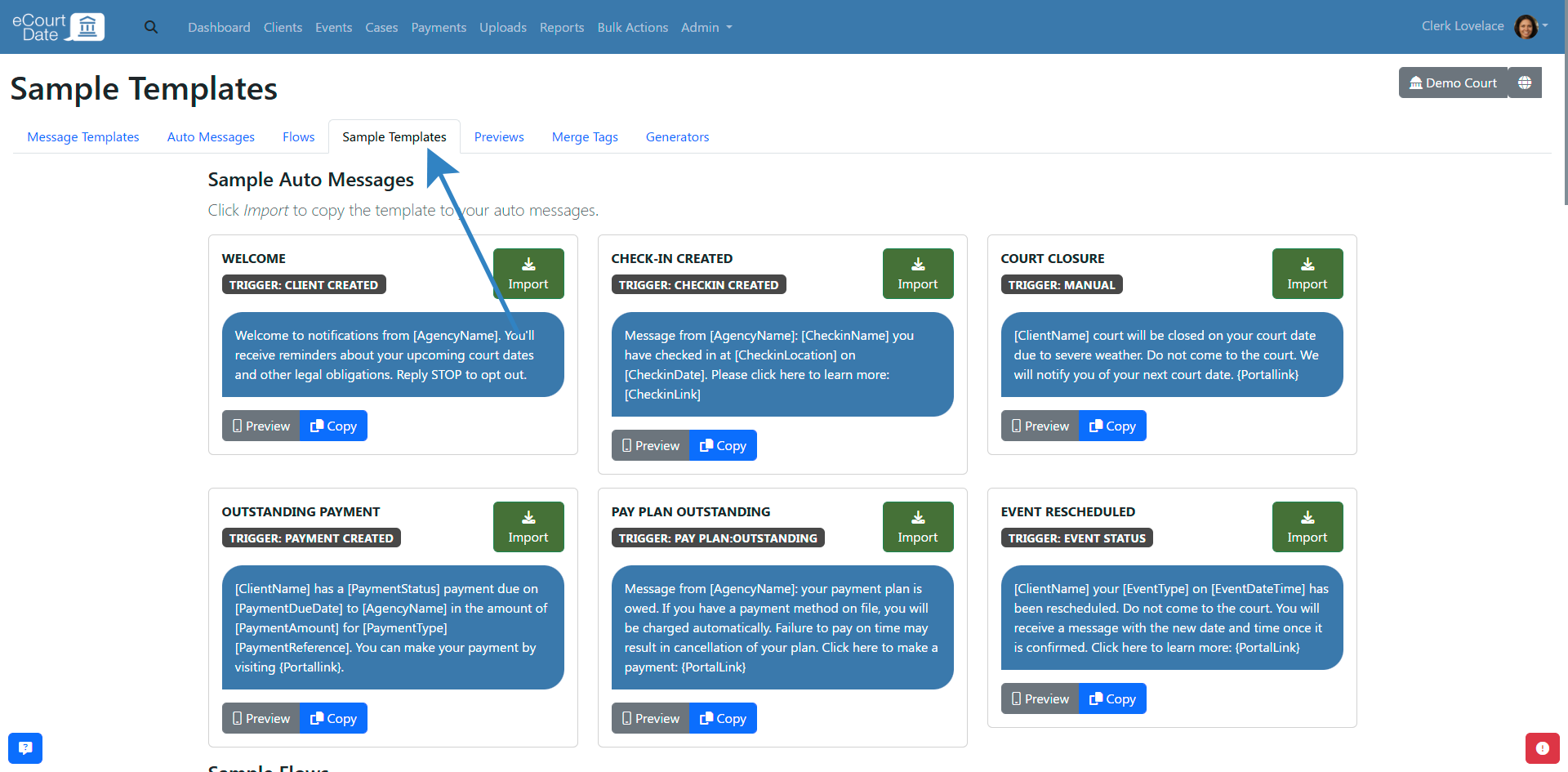Click the Court Closure message bubble
The height and width of the screenshot is (772, 1568).
(x=1172, y=355)
